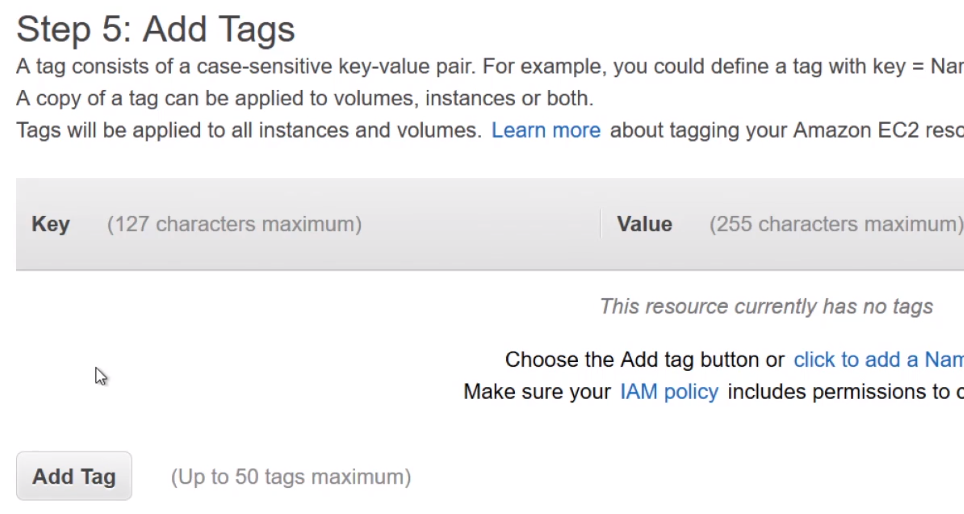Viewport: 964px width, 514px height.
Task: Click the 'This resource currently has no tags' message
Action: click(x=766, y=306)
